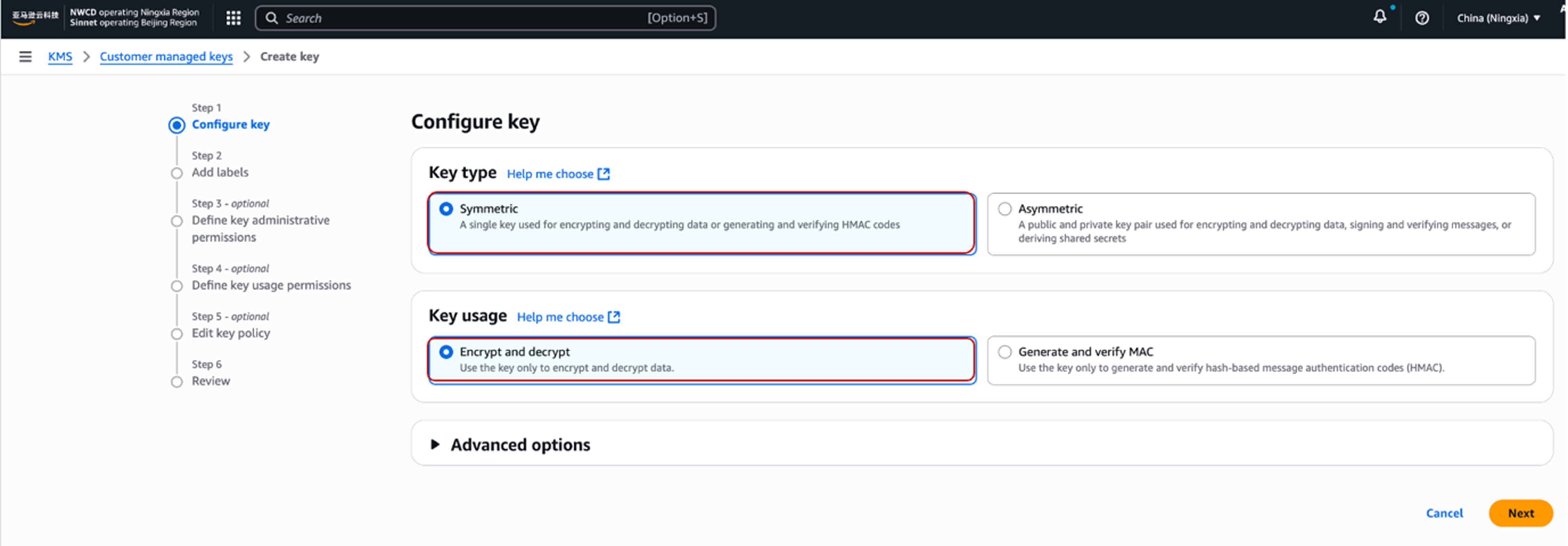This screenshot has width=1568, height=546.
Task: Click the magnifier icon in search bar
Action: click(x=272, y=18)
